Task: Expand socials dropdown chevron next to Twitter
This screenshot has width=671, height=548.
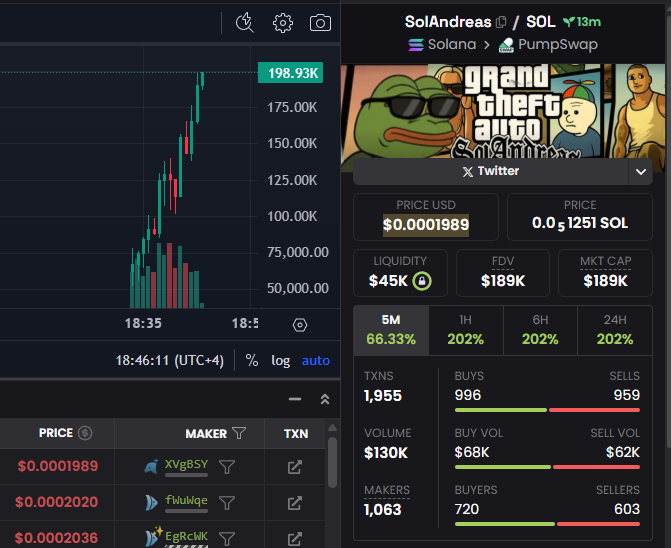Action: coord(641,172)
